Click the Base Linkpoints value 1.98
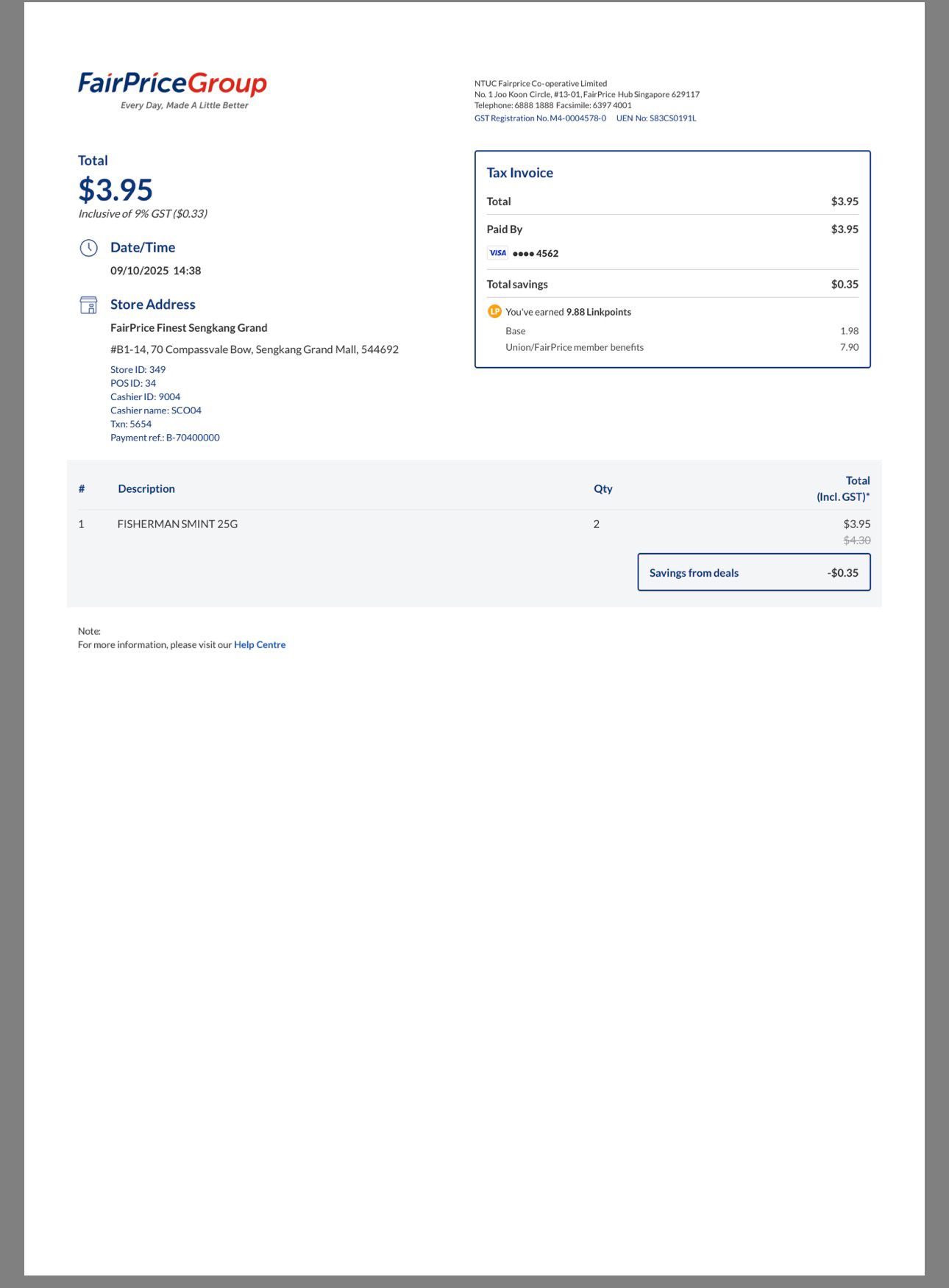Viewport: 949px width, 1288px height. (x=850, y=331)
